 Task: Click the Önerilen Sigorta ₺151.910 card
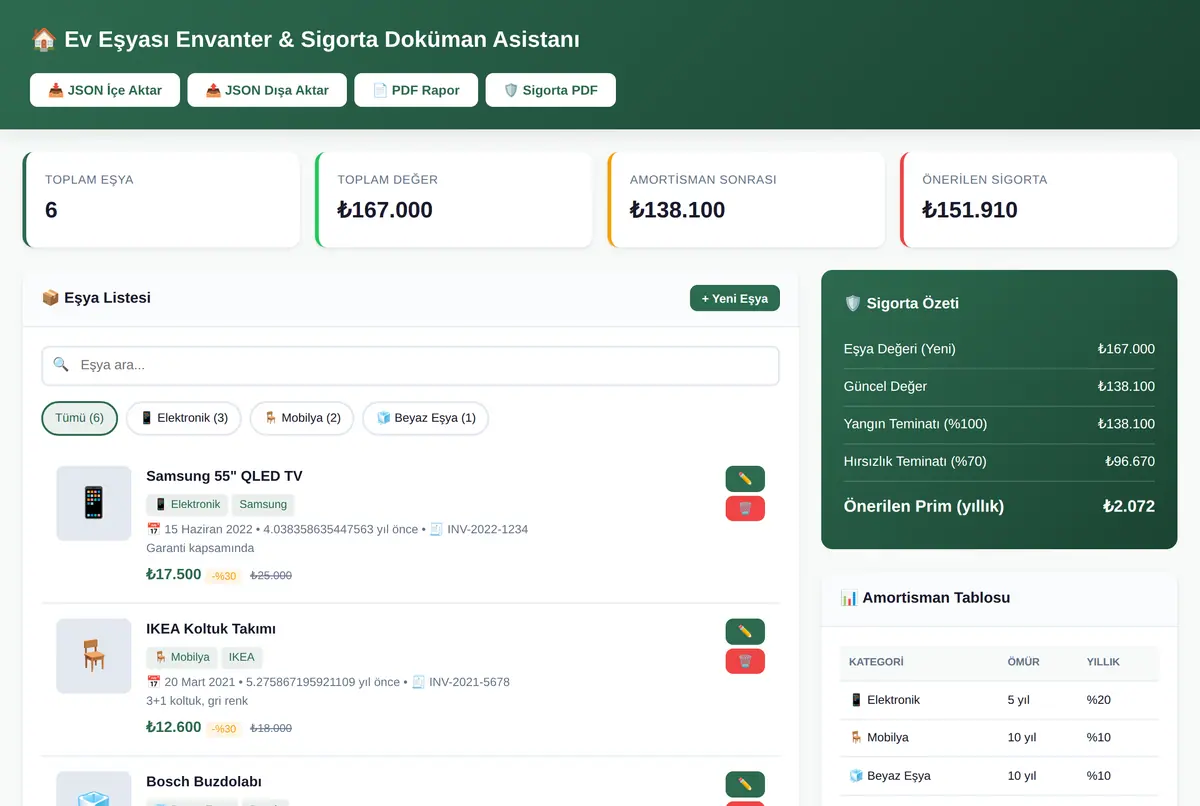tap(1039, 199)
